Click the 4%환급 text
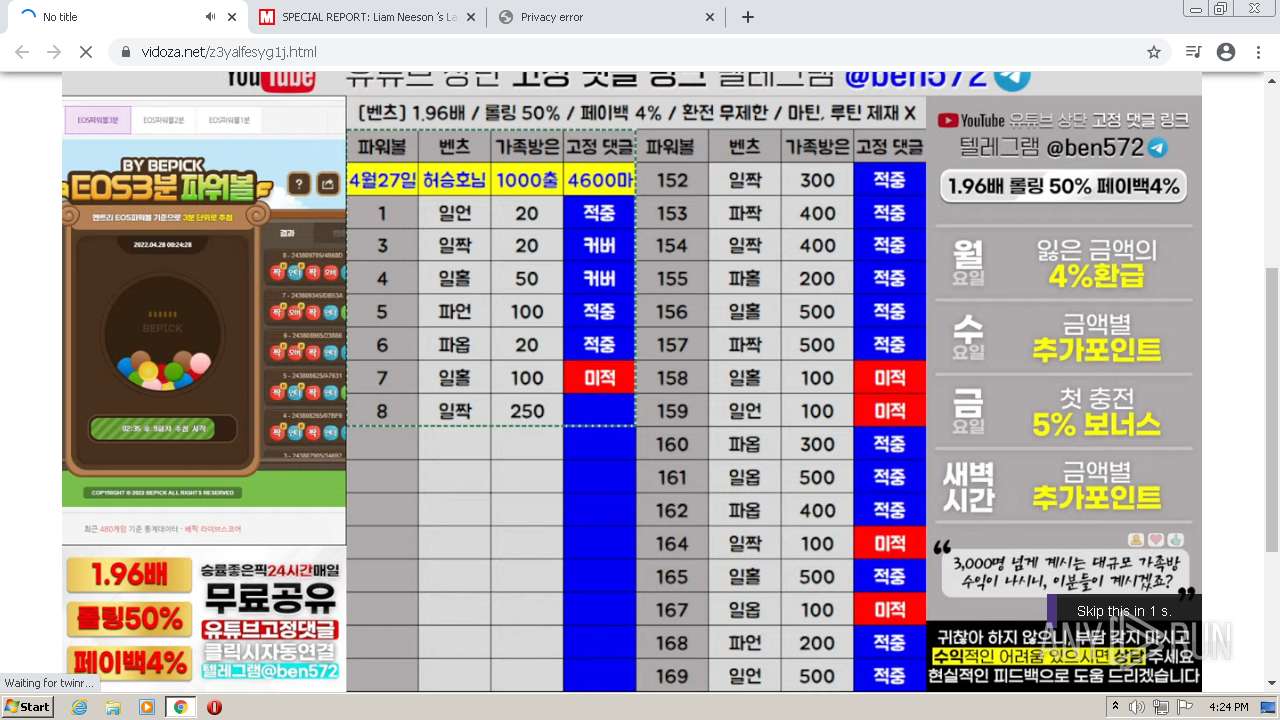 [x=1096, y=276]
